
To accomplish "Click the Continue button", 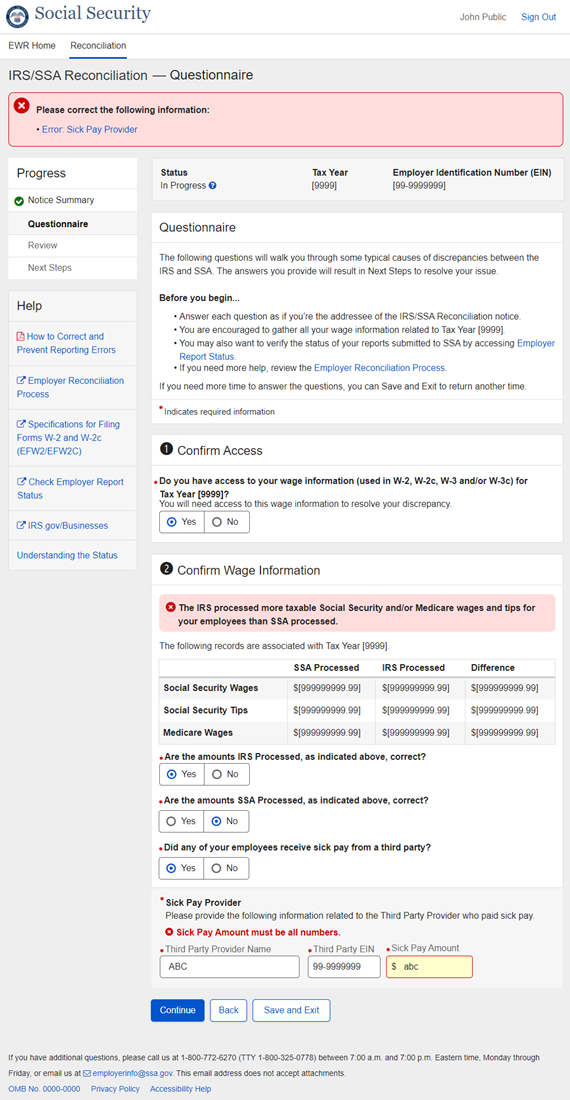I will (177, 1010).
